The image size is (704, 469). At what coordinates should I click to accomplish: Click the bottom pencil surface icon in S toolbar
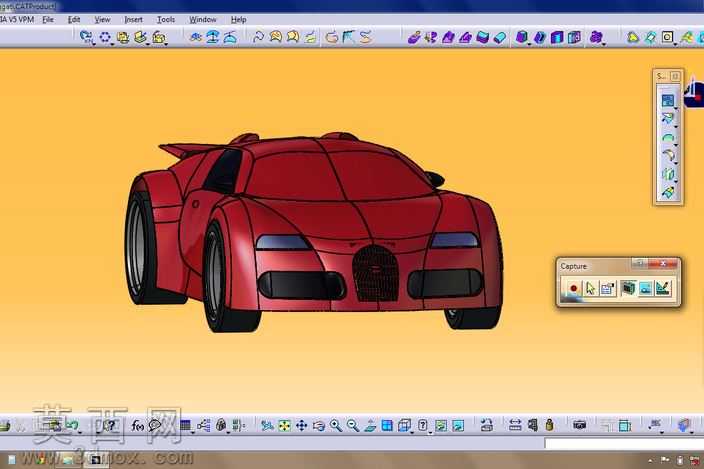click(668, 192)
